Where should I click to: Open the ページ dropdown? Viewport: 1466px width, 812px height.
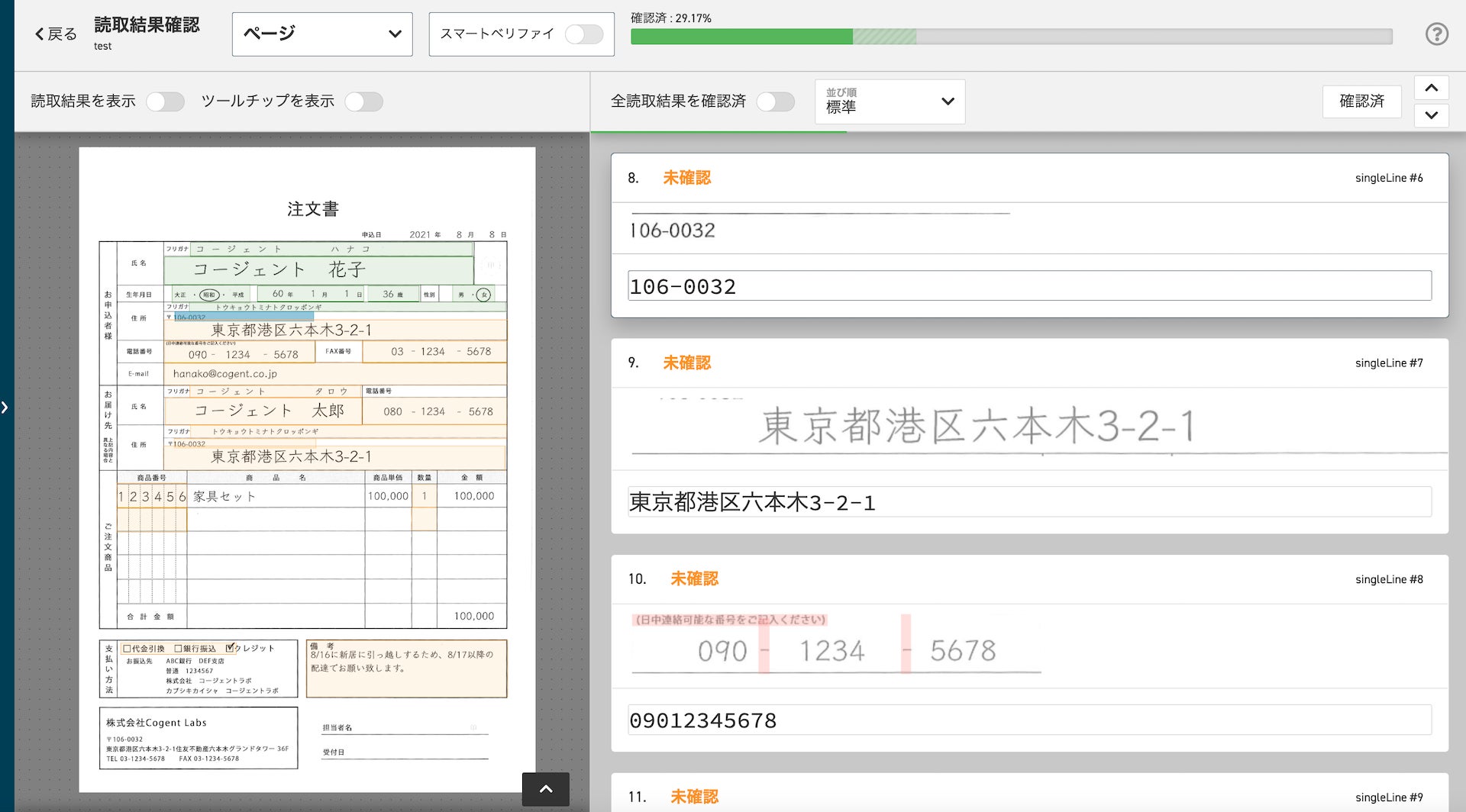click(x=322, y=34)
